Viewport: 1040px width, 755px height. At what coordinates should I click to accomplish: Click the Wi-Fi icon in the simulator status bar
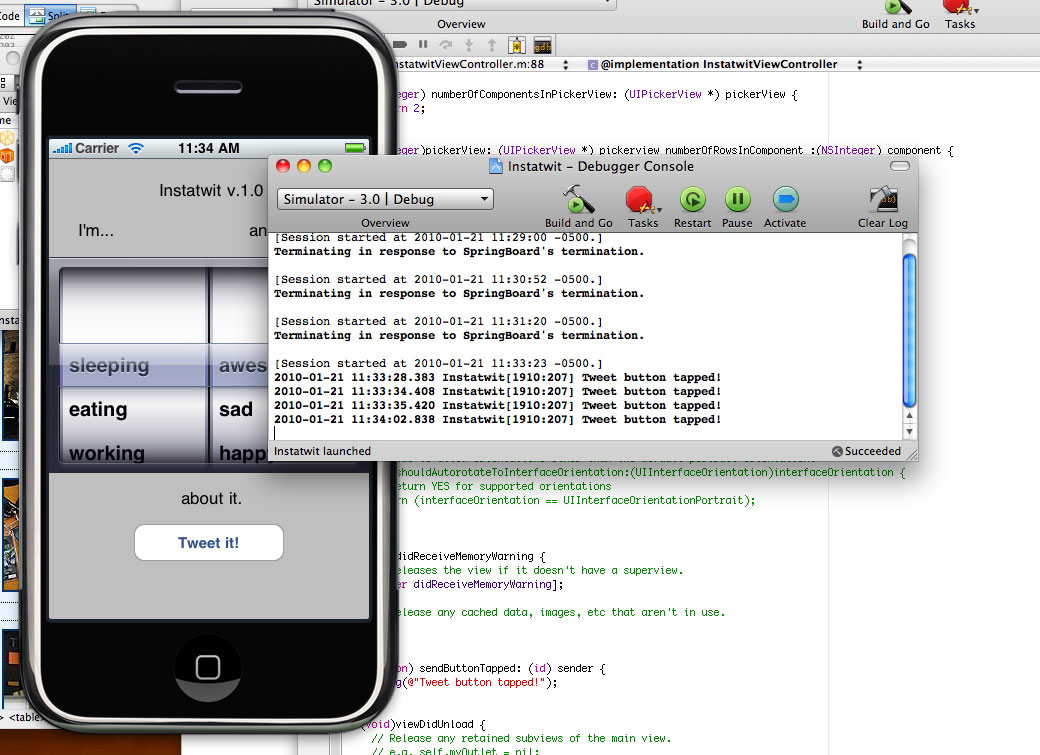pos(136,149)
